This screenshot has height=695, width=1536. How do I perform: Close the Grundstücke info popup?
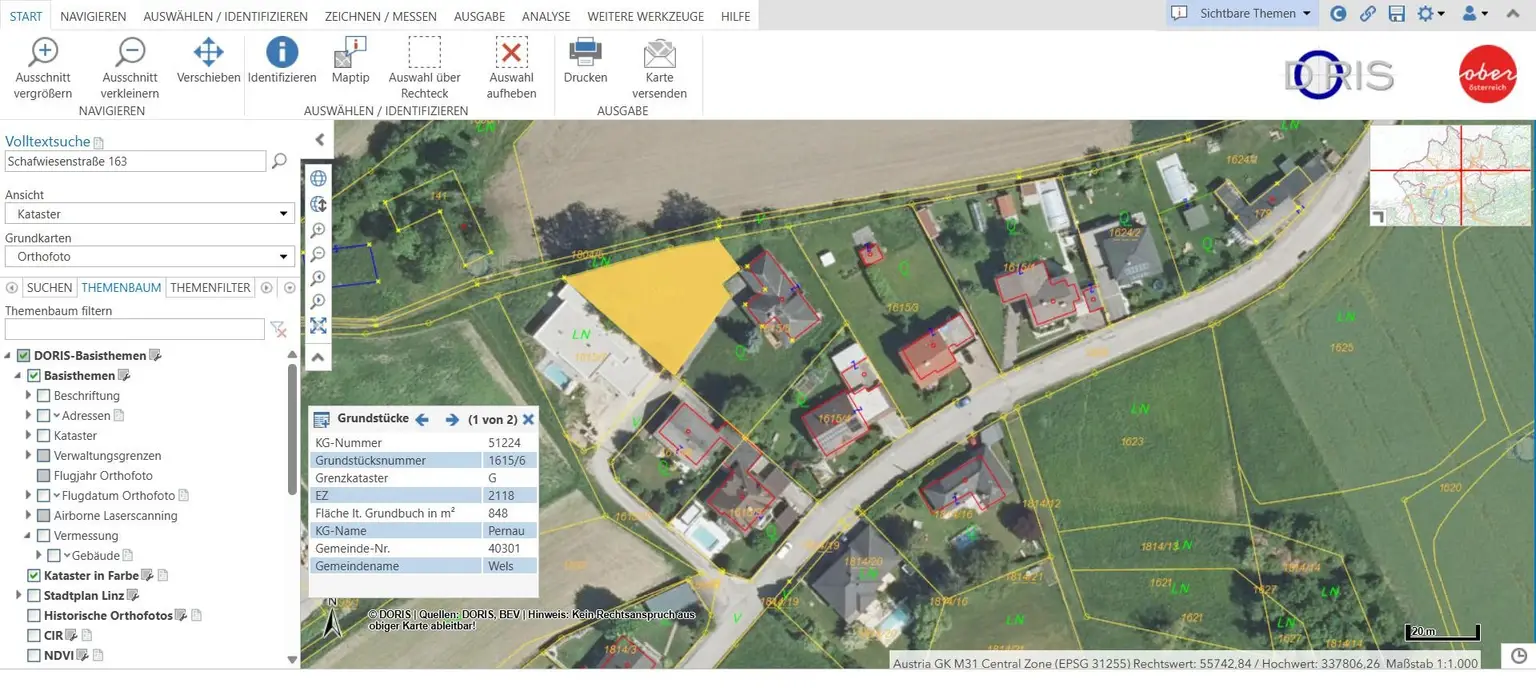click(x=528, y=419)
